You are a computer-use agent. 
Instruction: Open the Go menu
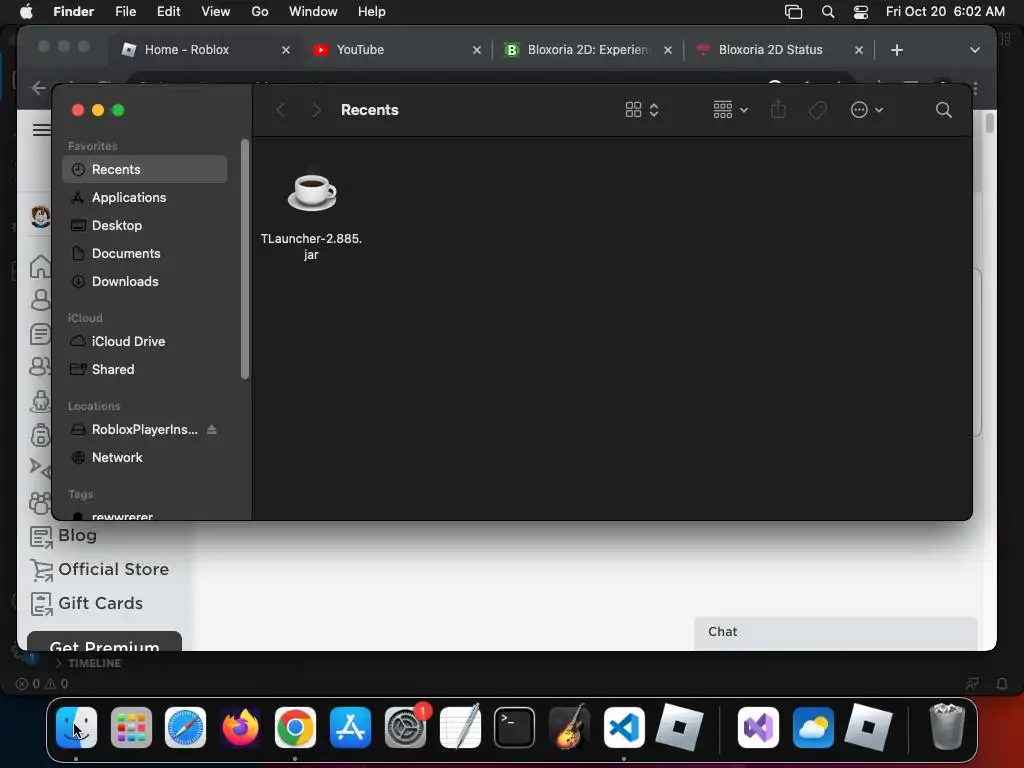point(260,12)
